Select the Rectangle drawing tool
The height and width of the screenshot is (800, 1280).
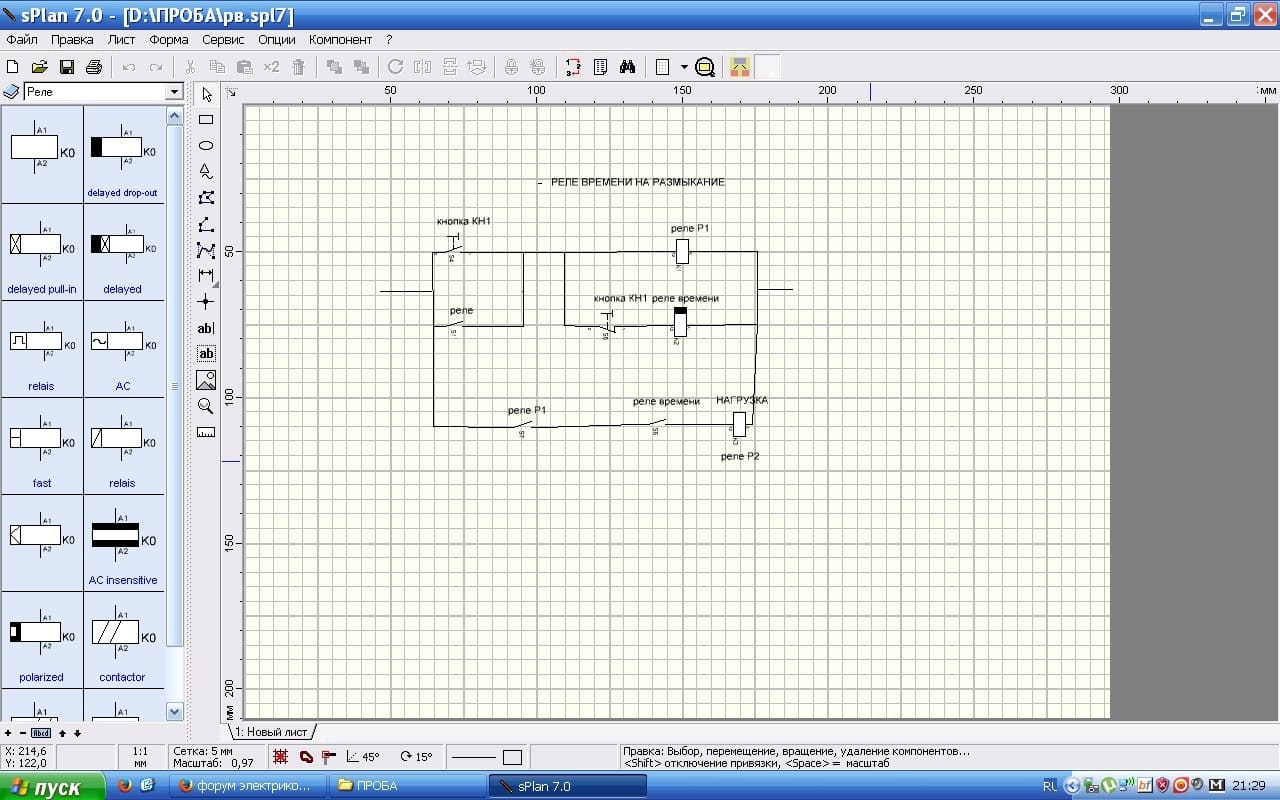206,120
